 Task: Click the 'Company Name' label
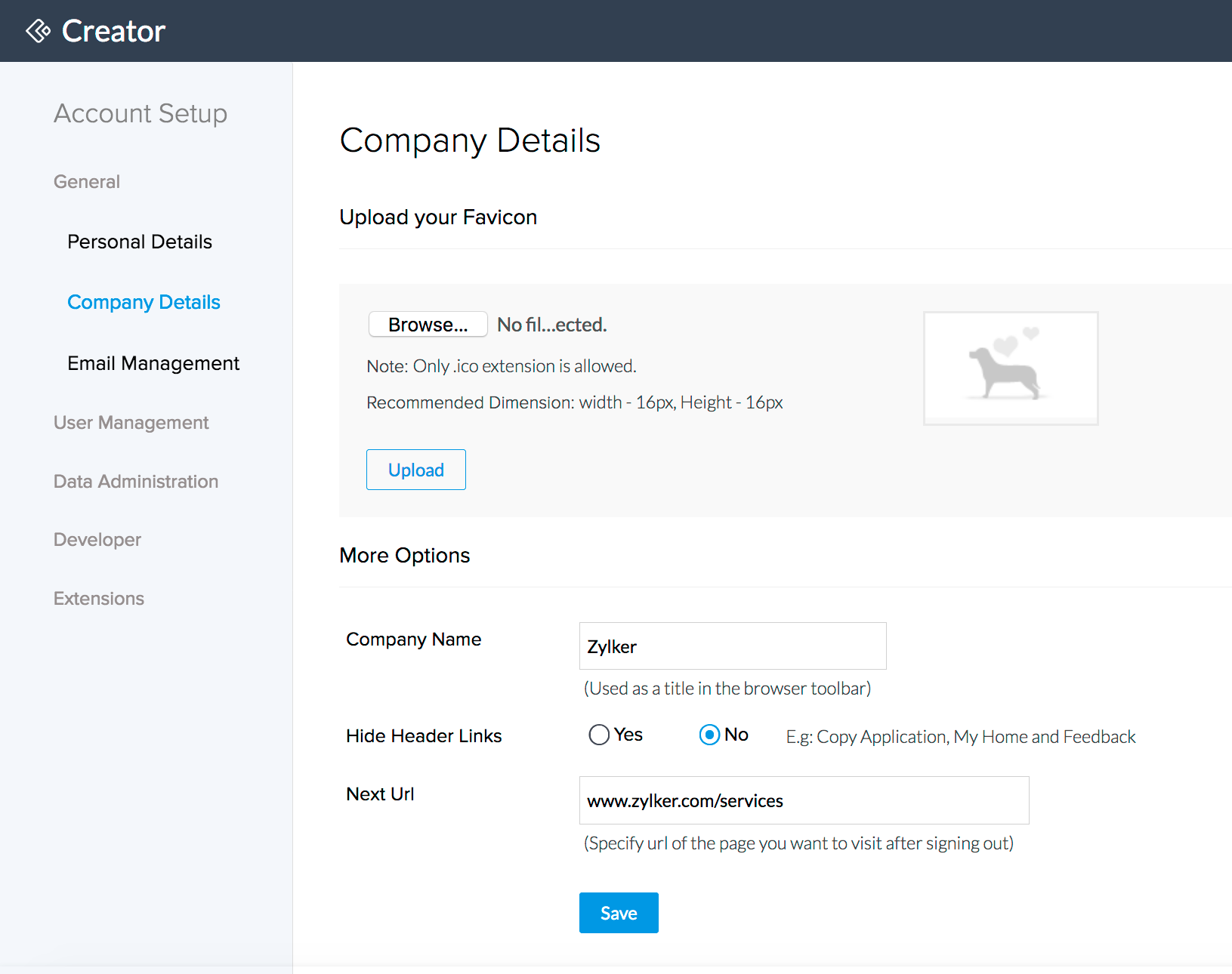pyautogui.click(x=414, y=640)
